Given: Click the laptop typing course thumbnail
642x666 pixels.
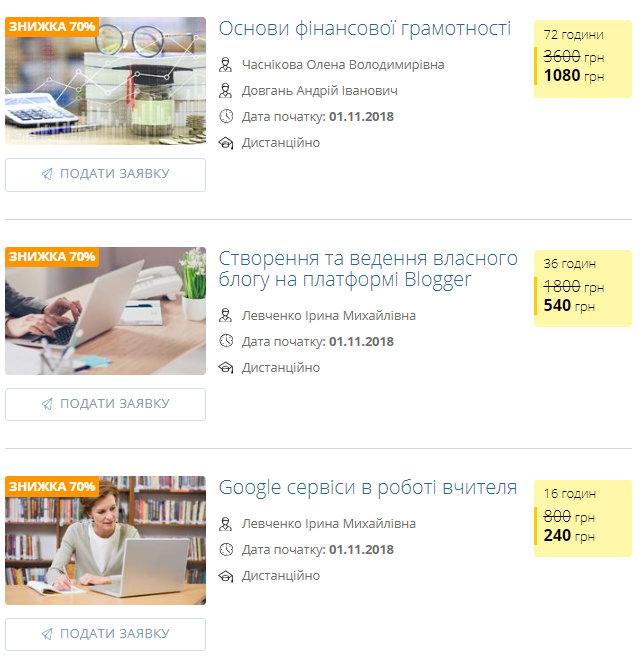Looking at the screenshot, I should click(105, 311).
